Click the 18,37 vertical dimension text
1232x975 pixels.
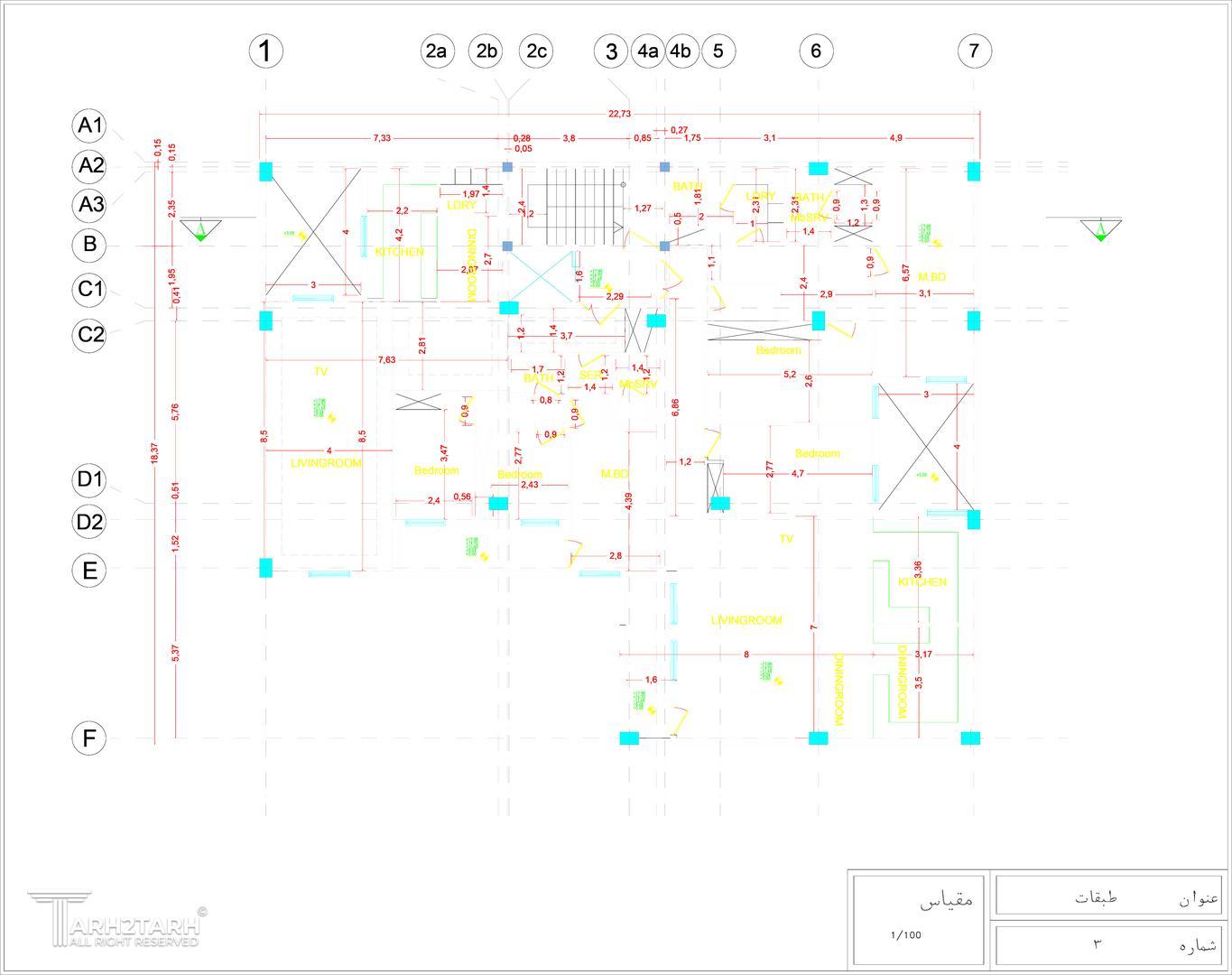click(154, 453)
